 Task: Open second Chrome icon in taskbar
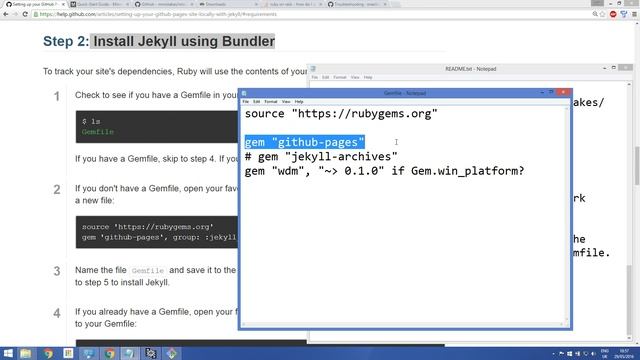tap(109, 353)
